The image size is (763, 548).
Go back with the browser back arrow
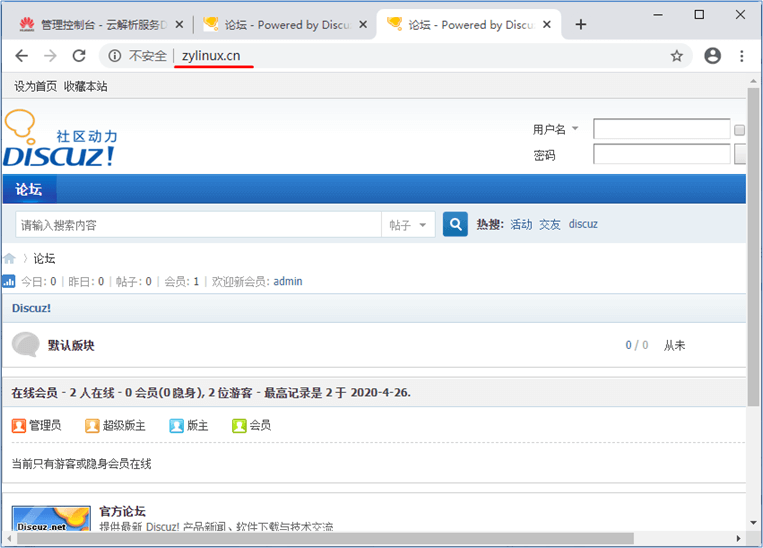point(22,56)
